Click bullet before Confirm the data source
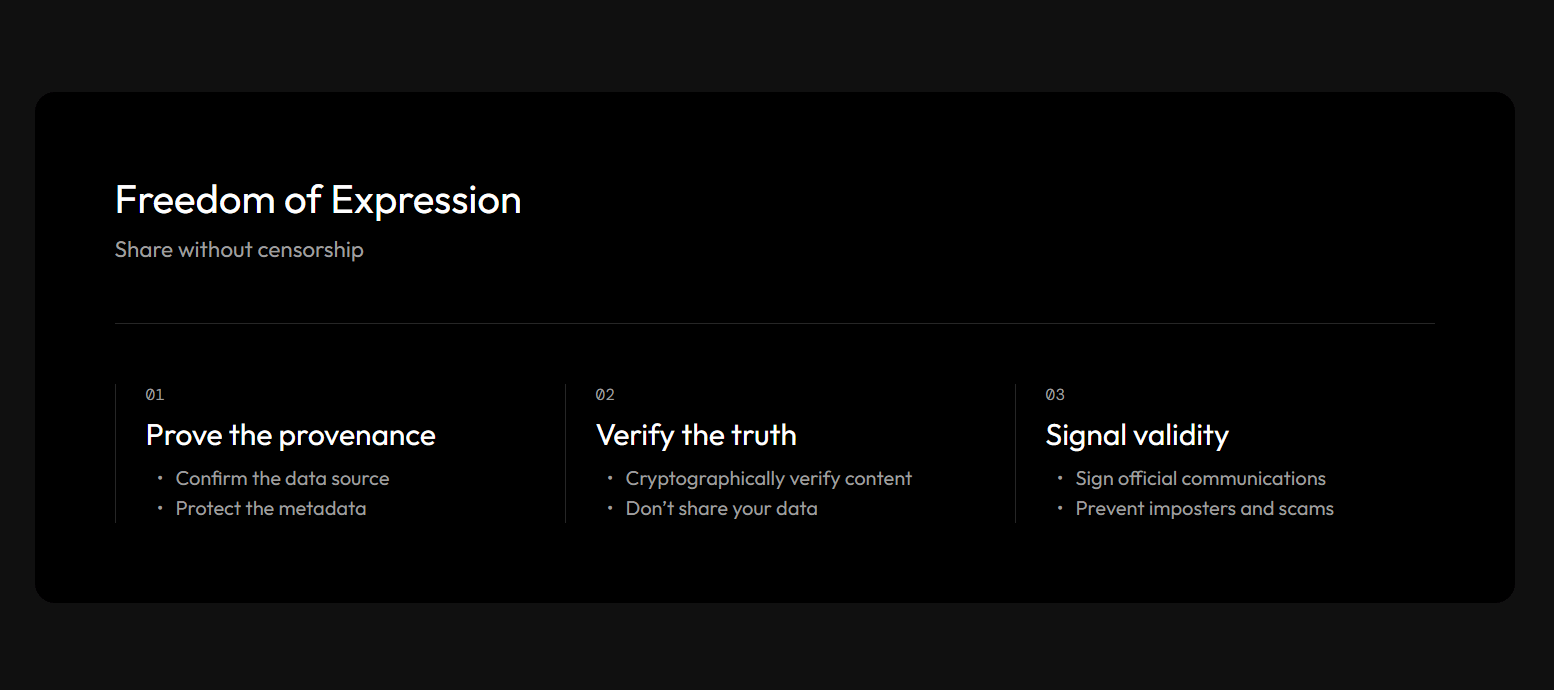Screen dimensions: 1554x690 (160, 479)
